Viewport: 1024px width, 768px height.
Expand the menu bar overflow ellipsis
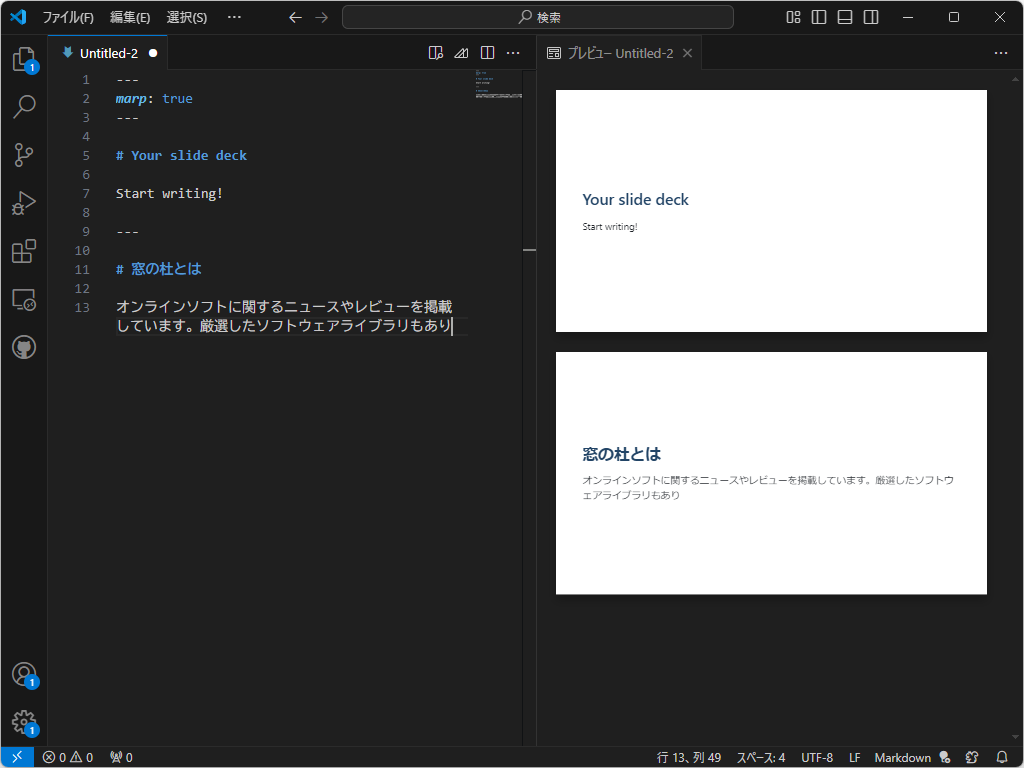(x=233, y=17)
